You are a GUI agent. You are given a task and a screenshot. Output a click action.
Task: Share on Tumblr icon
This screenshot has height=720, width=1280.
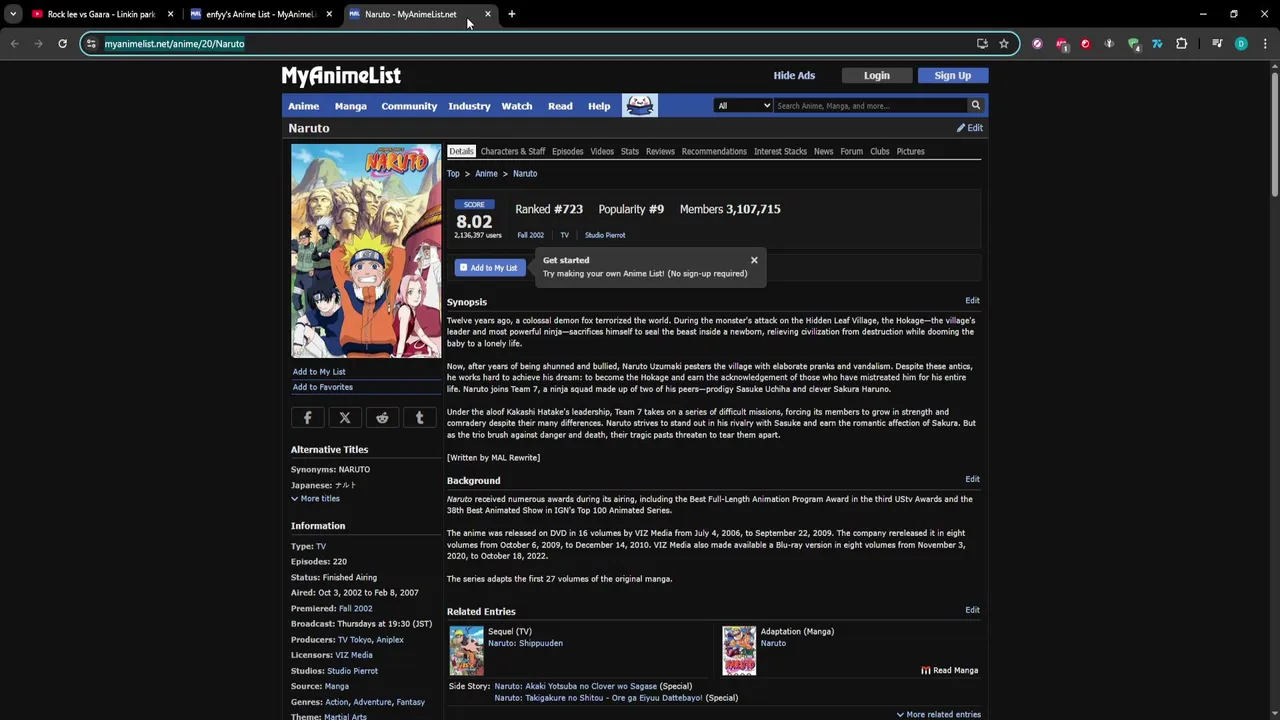420,418
